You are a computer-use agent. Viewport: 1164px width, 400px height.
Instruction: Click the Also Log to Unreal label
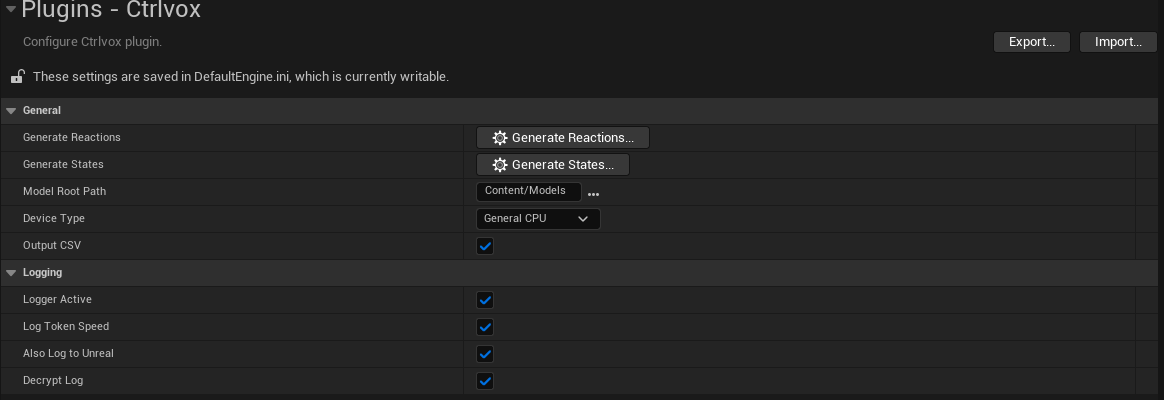coord(68,354)
